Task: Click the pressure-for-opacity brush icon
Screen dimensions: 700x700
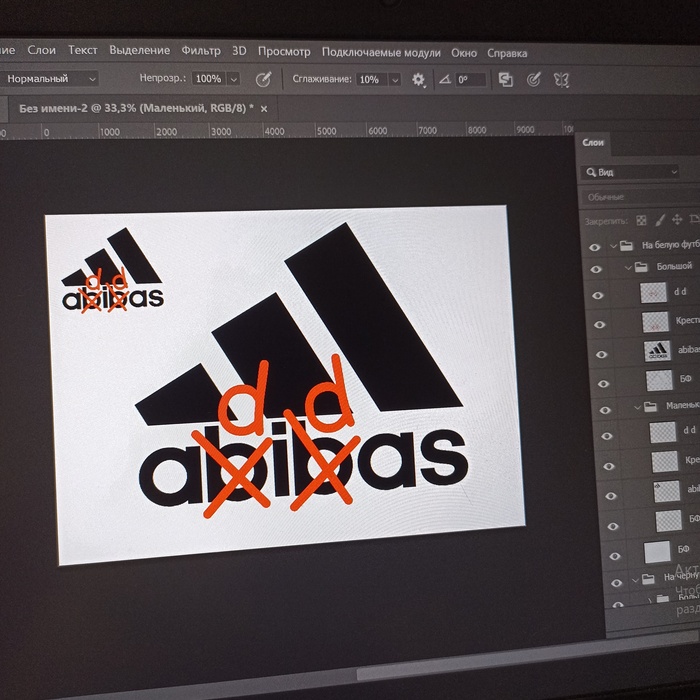Action: pos(264,79)
